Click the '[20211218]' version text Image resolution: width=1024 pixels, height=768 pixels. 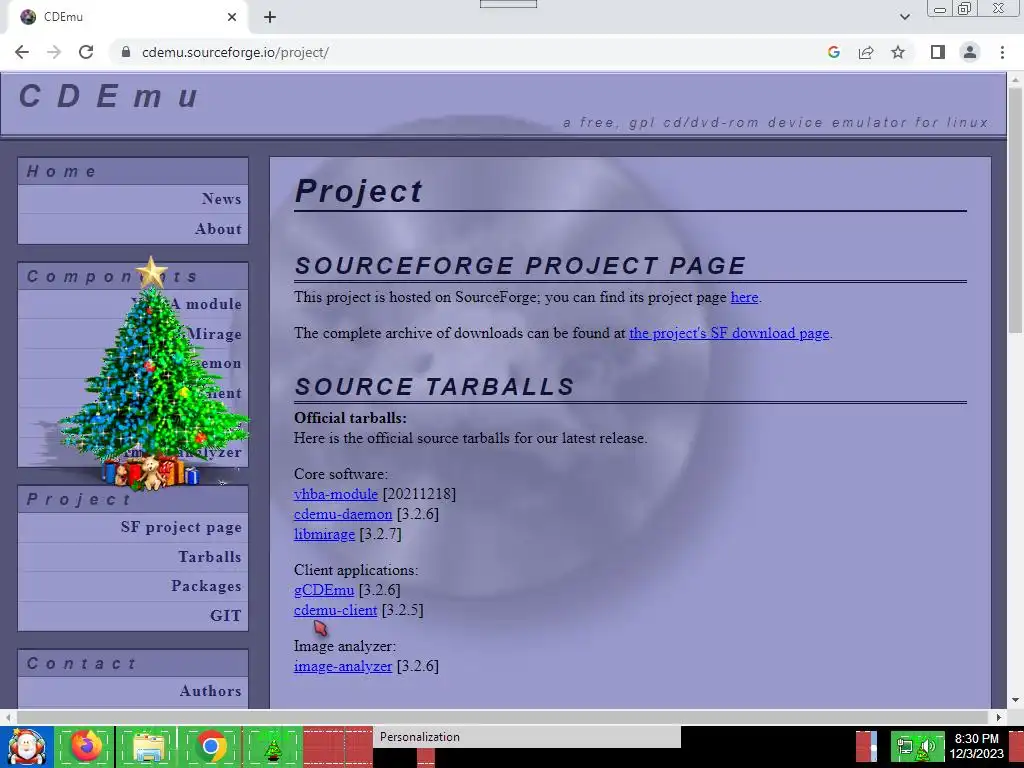tap(419, 494)
